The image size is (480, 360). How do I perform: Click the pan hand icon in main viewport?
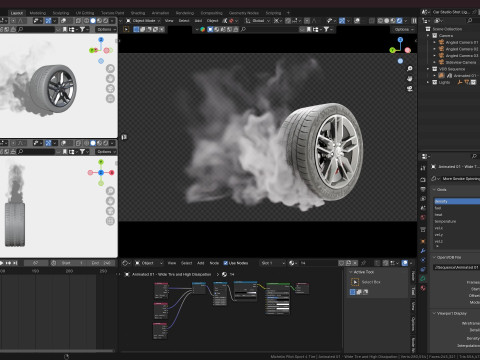click(x=410, y=79)
